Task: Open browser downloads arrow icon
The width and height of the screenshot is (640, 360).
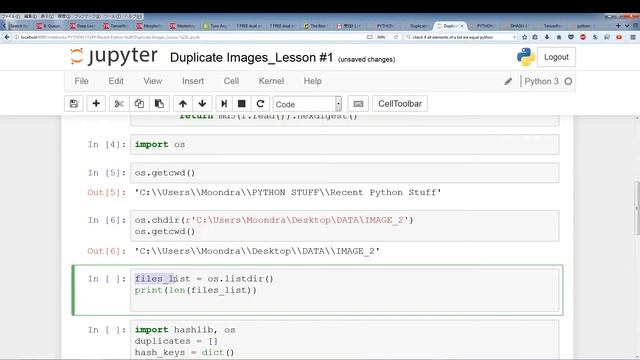Action: pos(547,37)
